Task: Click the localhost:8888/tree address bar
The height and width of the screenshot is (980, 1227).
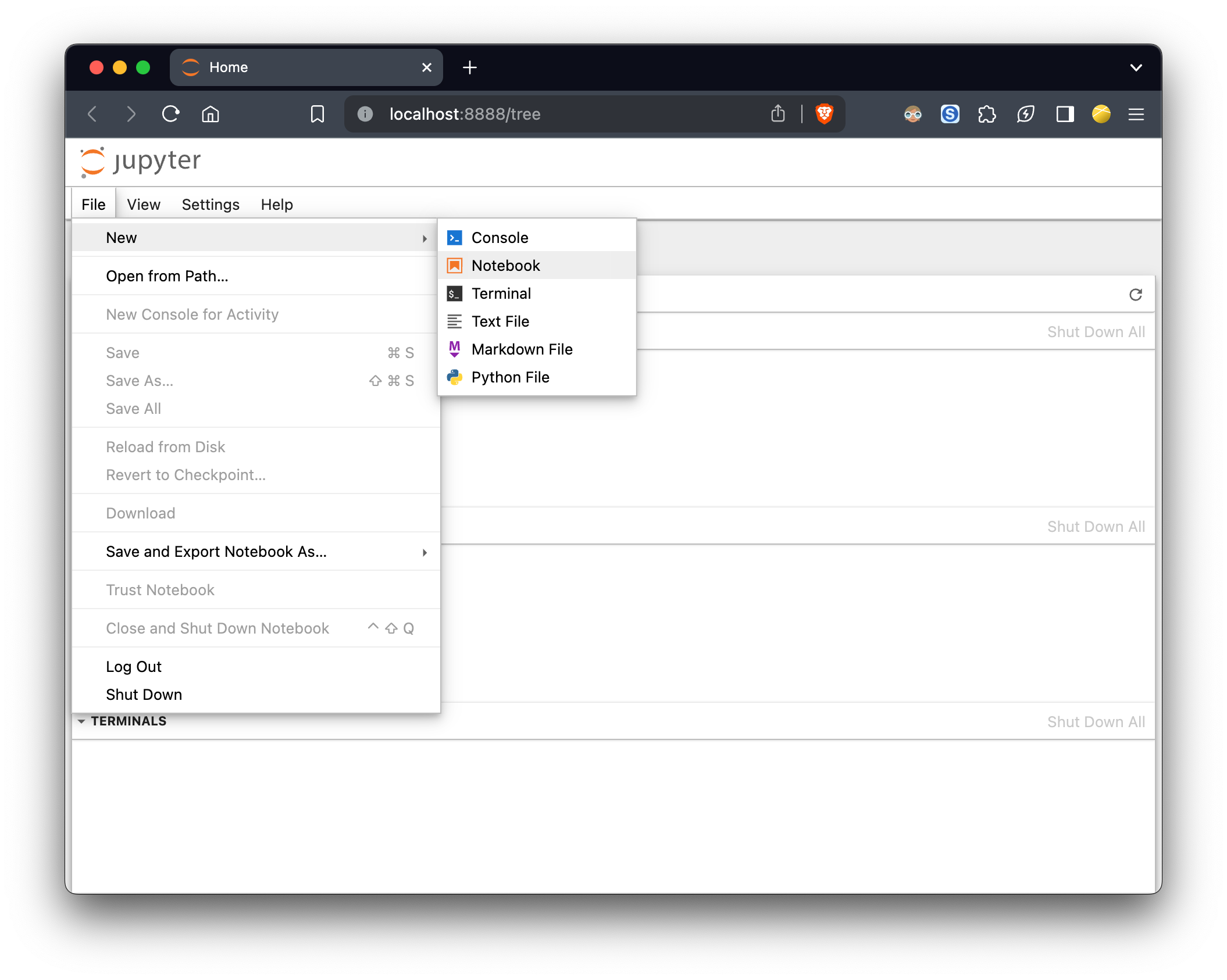Action: tap(465, 114)
